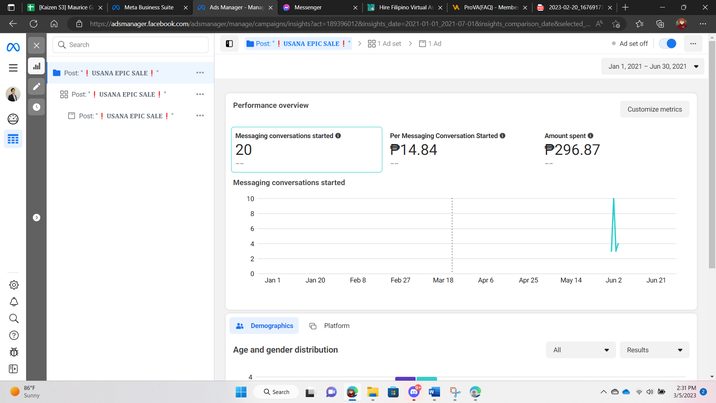The image size is (716, 403).
Task: Click the edit pencil icon
Action: coord(37,87)
